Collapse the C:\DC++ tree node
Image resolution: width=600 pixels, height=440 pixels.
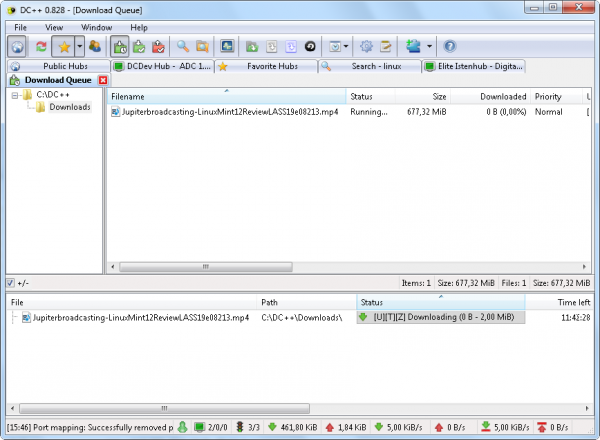(x=12, y=96)
